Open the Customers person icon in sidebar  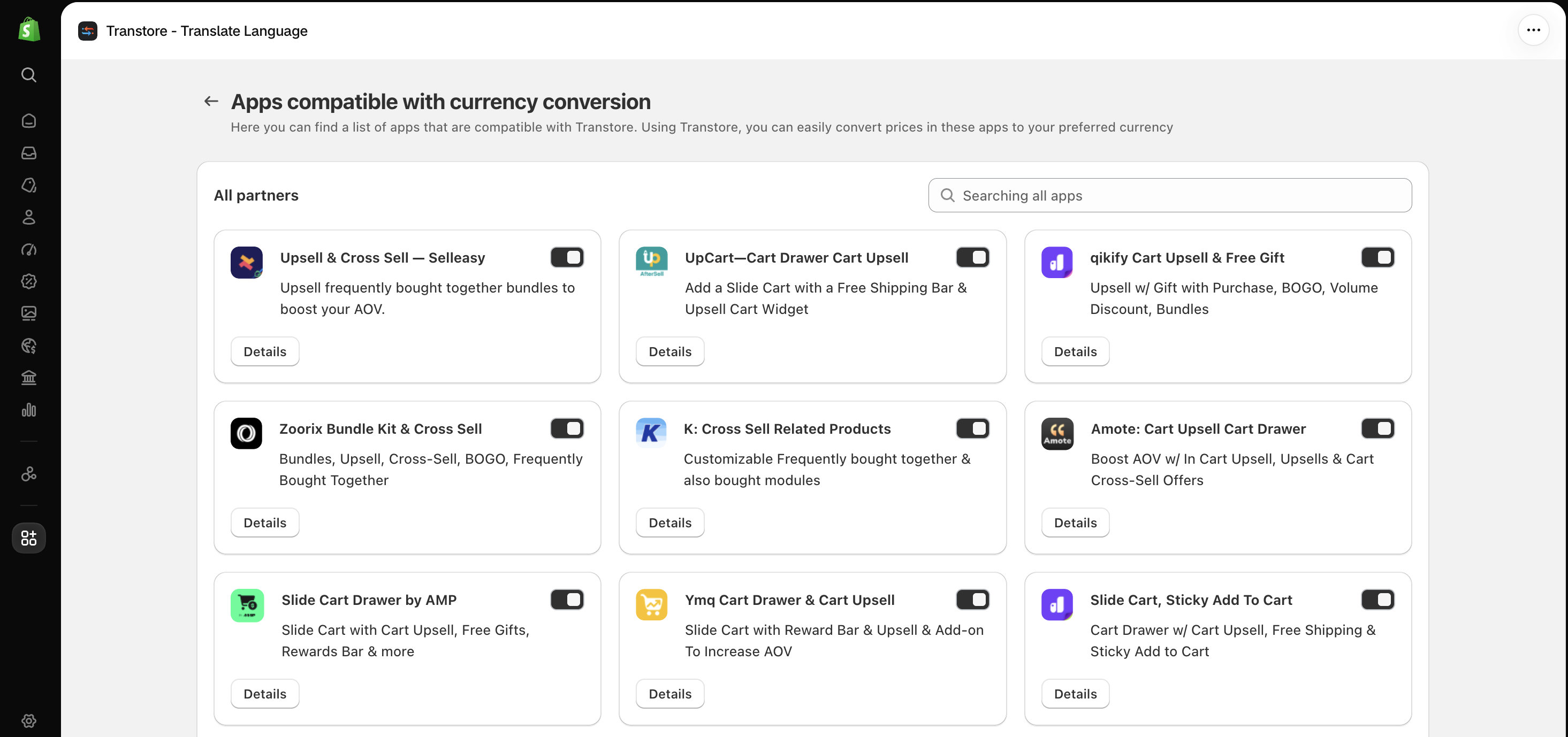(x=28, y=217)
